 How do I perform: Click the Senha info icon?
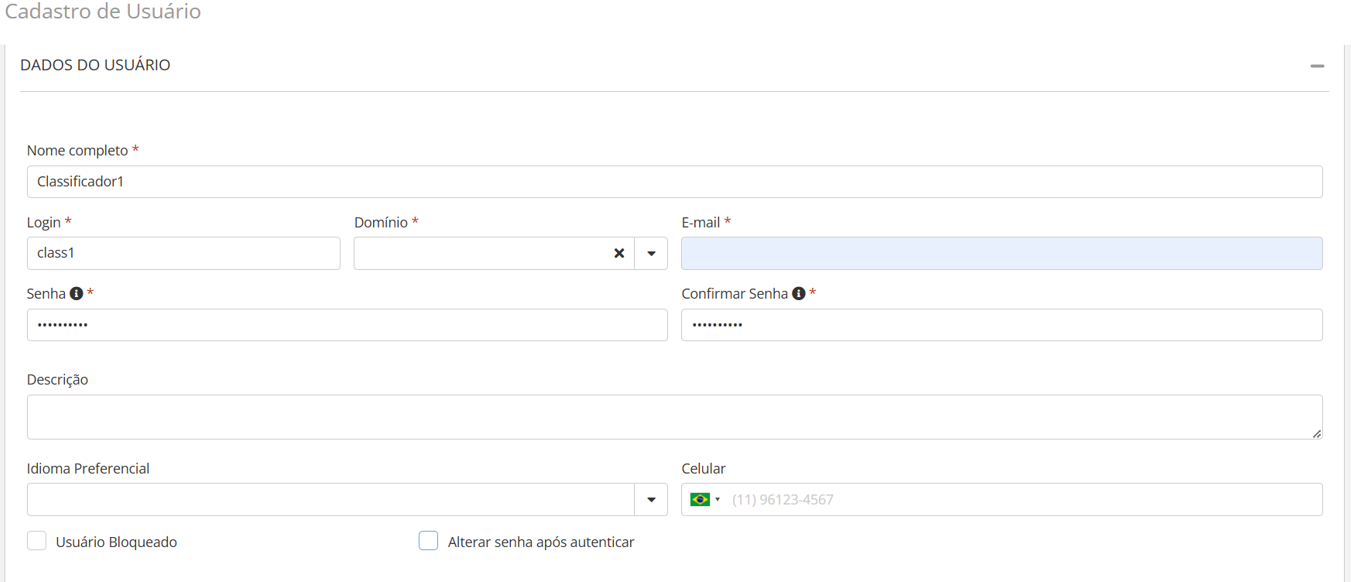(76, 294)
